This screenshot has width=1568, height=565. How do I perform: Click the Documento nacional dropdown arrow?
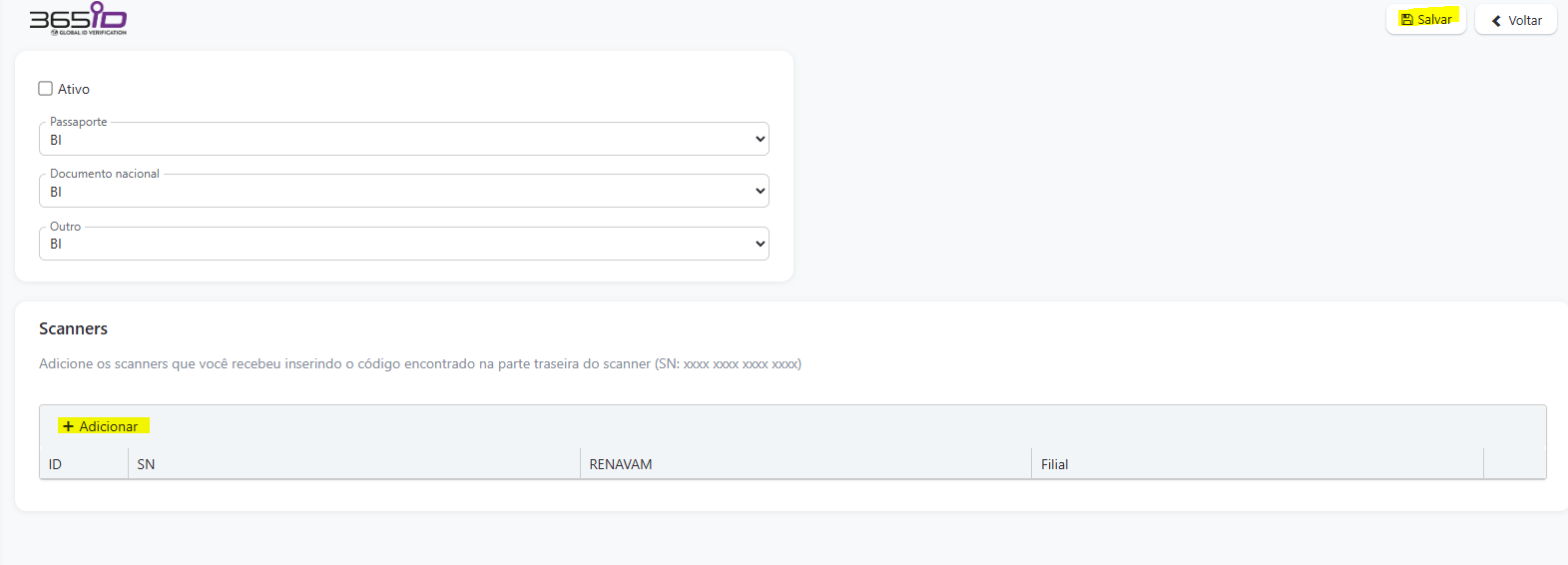coord(760,192)
